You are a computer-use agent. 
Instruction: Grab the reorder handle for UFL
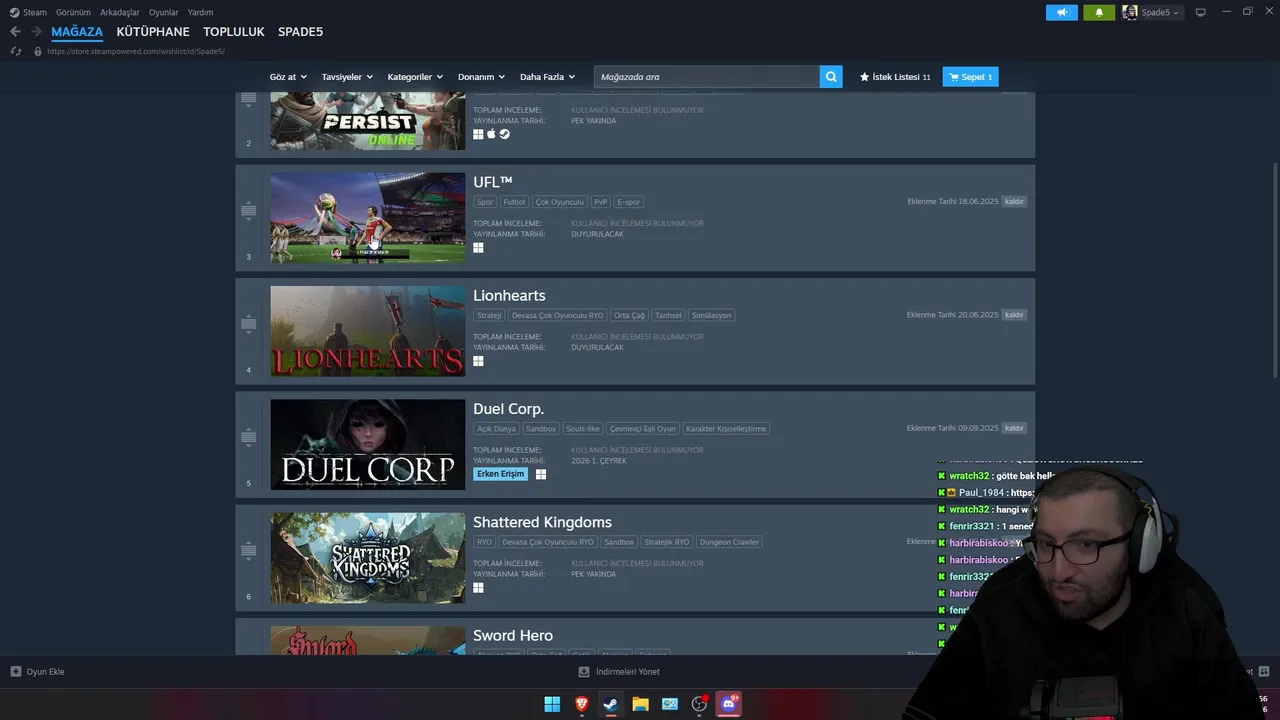(249, 211)
